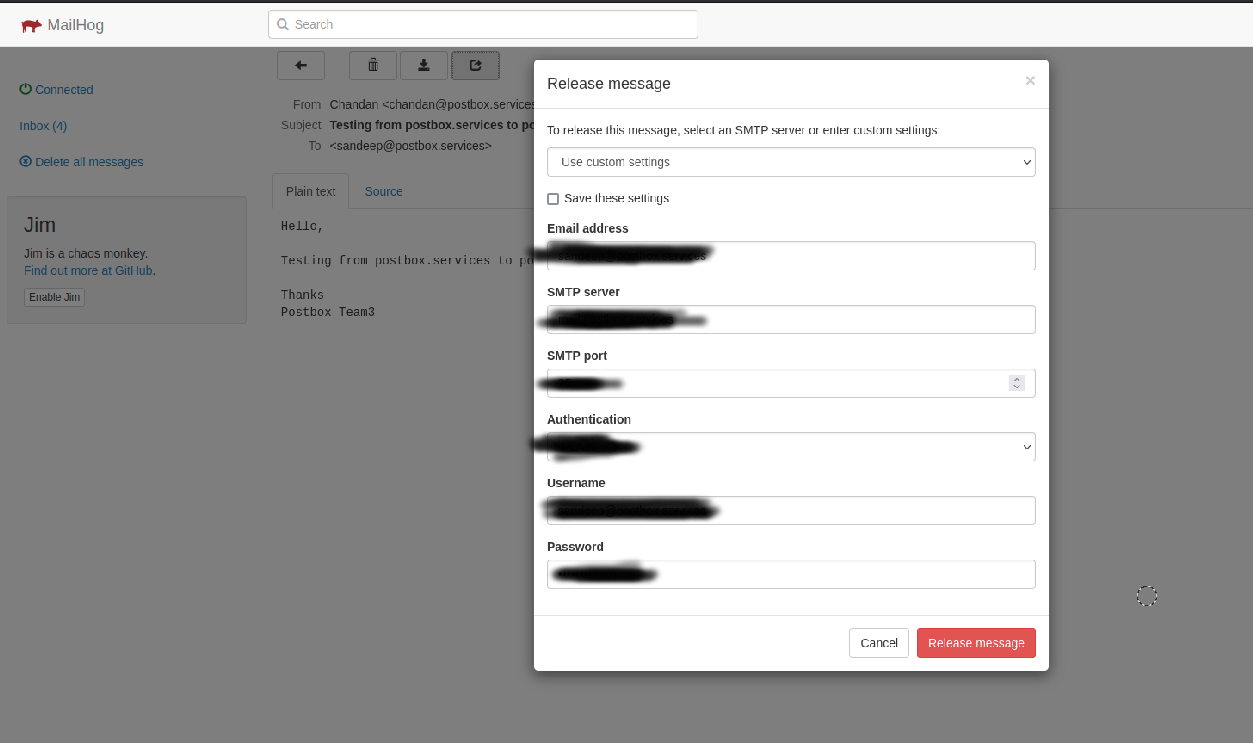Select the Plain text tab
Viewport: 1253px width, 743px height.
click(310, 191)
